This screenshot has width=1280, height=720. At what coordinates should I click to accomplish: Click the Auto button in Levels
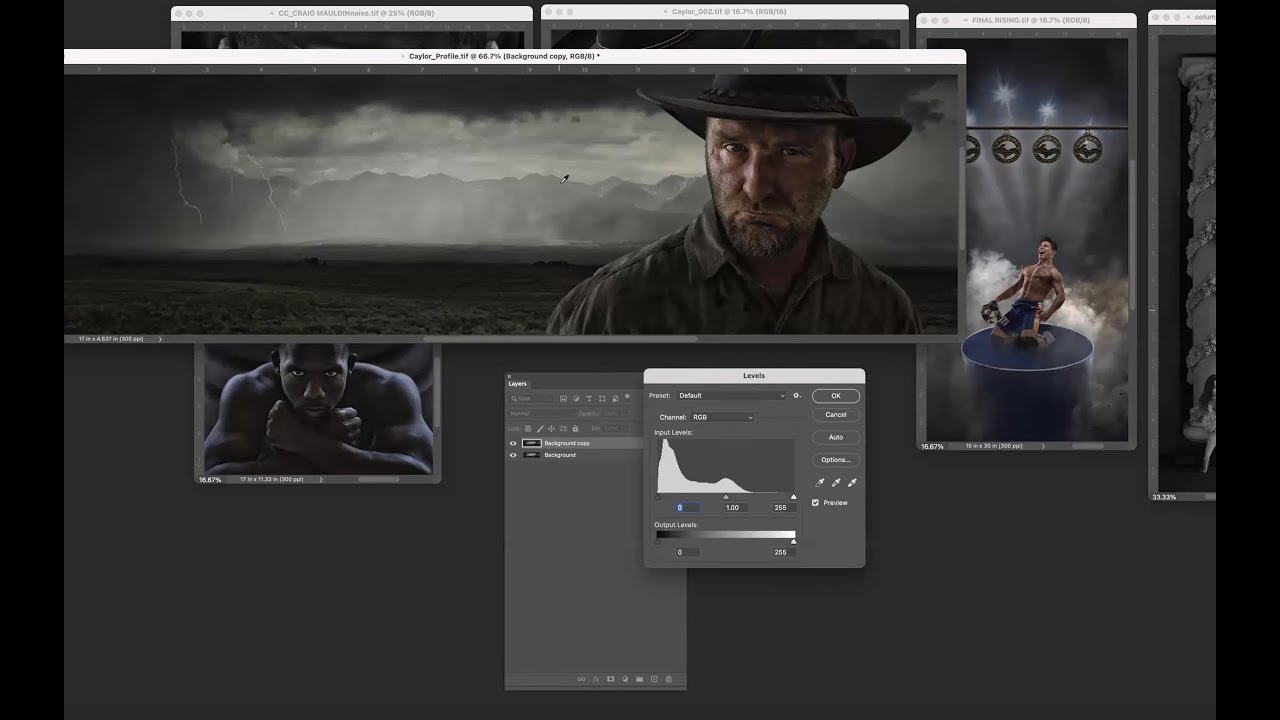coord(836,437)
